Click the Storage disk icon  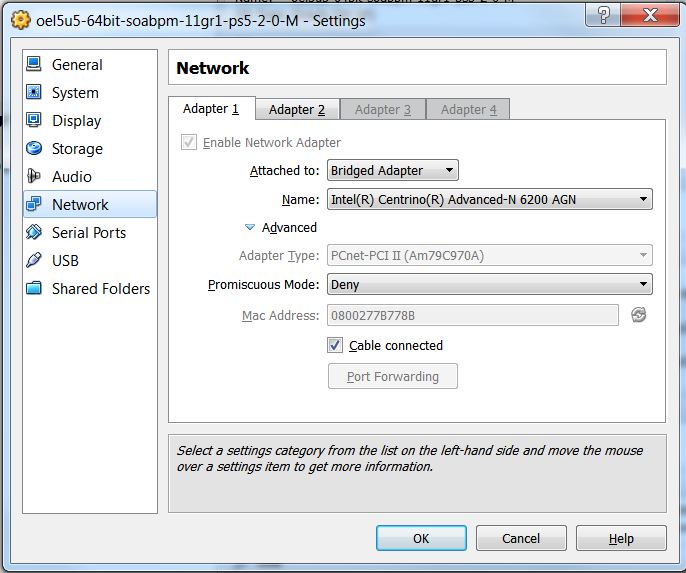pos(34,148)
